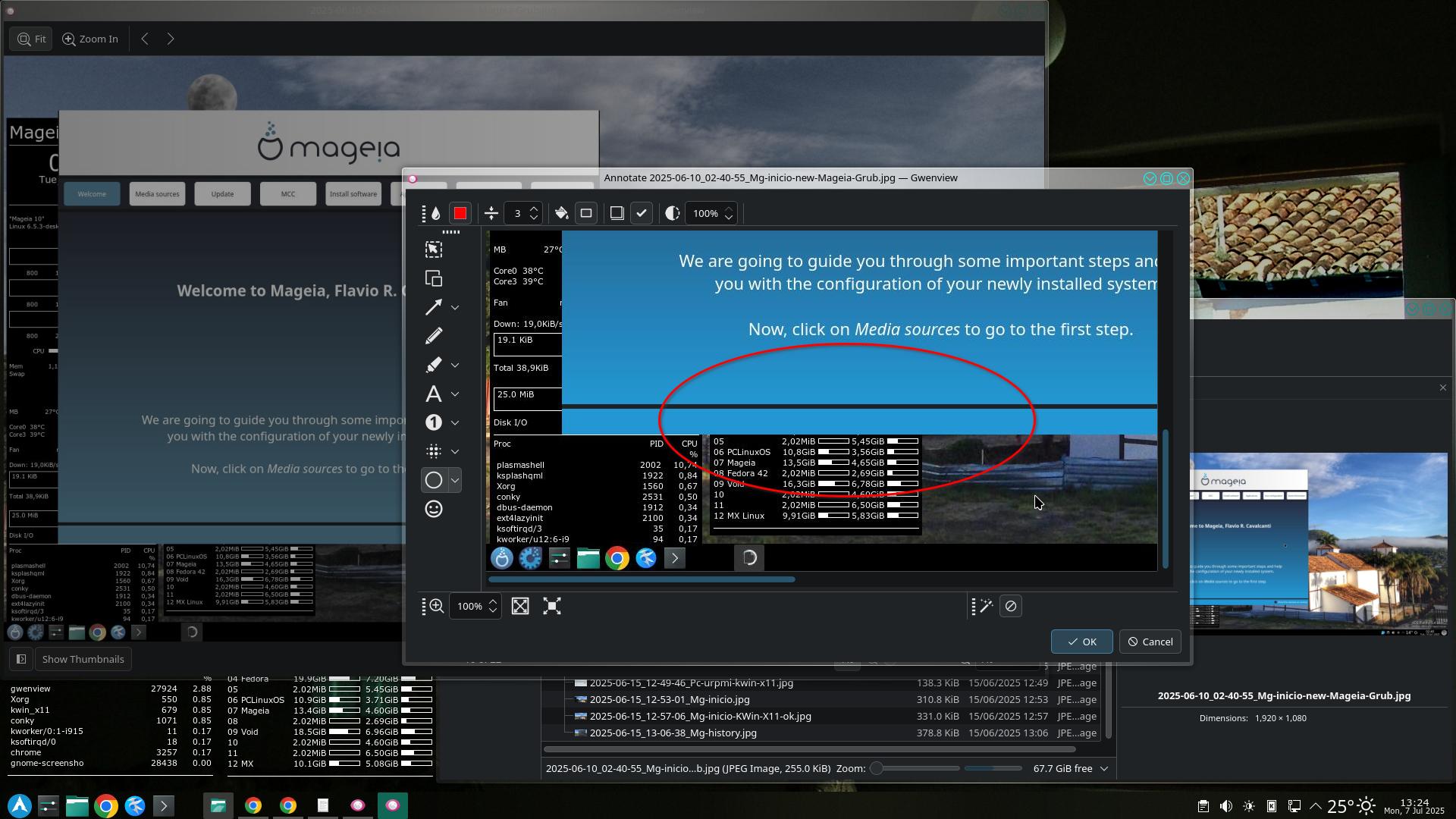This screenshot has height=819, width=1456.
Task: Expand Marker tool variants dropdown
Action: click(455, 365)
